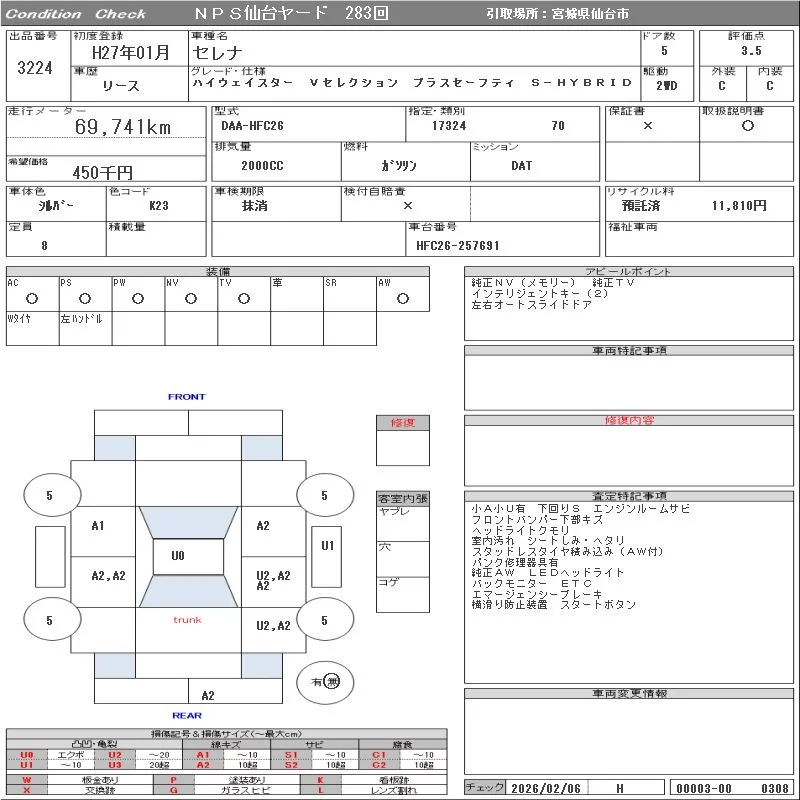
Task: Select the asking price 450千円
Action: pyautogui.click(x=103, y=172)
